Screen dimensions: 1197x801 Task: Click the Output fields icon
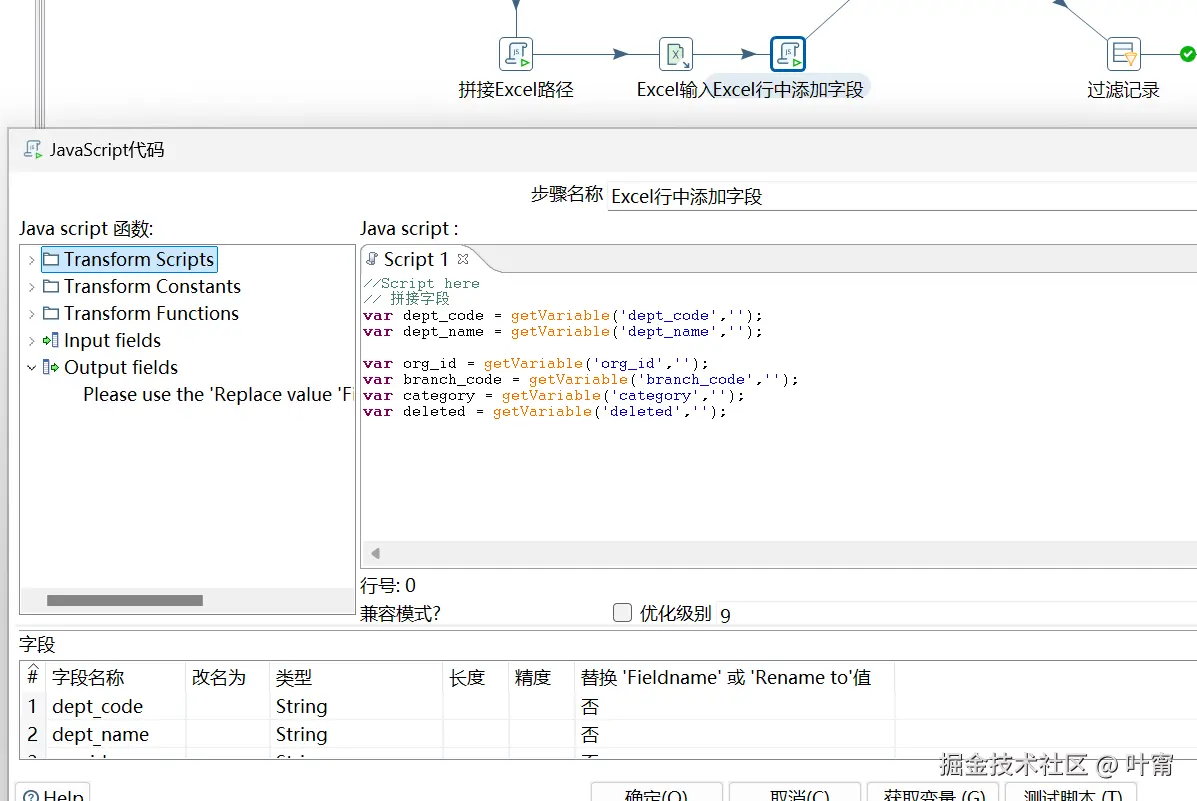click(51, 367)
